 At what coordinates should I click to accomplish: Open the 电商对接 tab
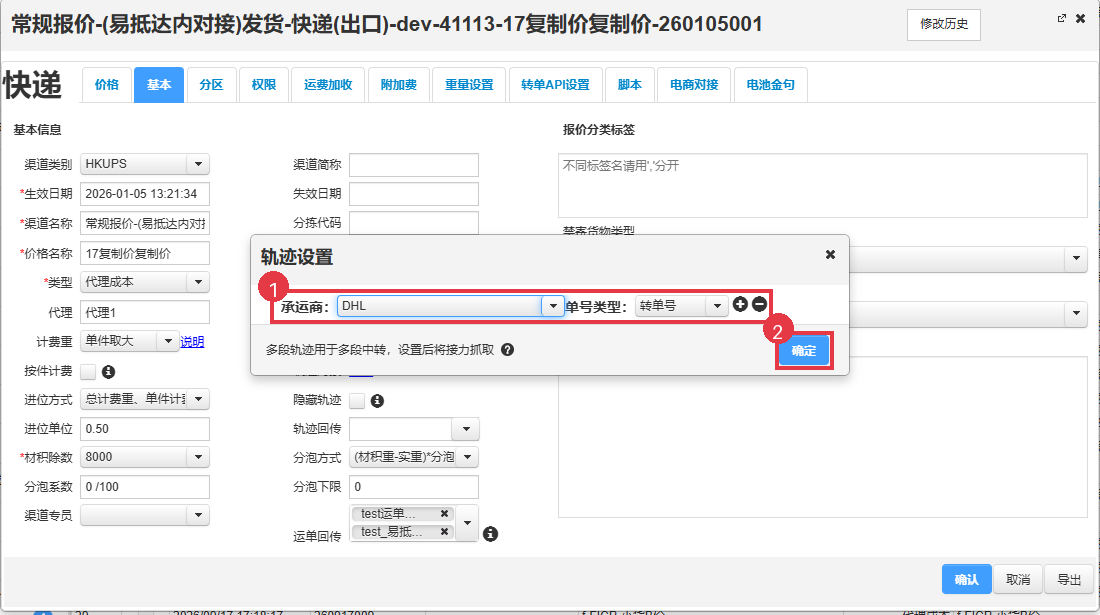(x=695, y=85)
